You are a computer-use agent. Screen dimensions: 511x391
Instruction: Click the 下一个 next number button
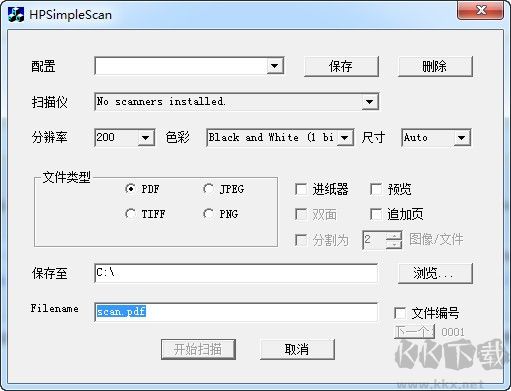pyautogui.click(x=414, y=332)
